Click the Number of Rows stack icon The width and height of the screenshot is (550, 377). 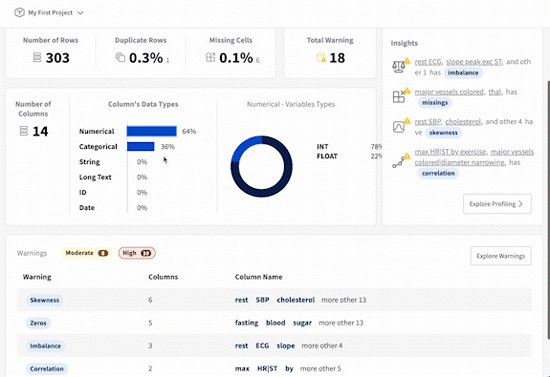37,57
